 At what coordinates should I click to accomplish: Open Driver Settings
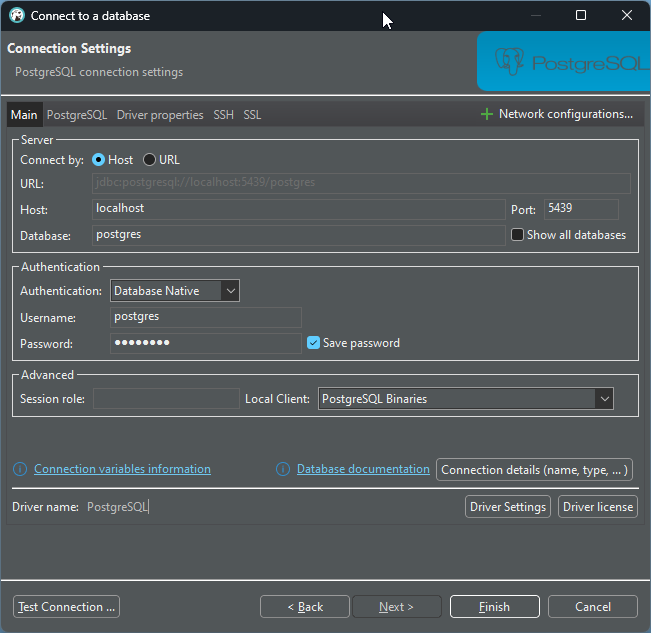(508, 507)
